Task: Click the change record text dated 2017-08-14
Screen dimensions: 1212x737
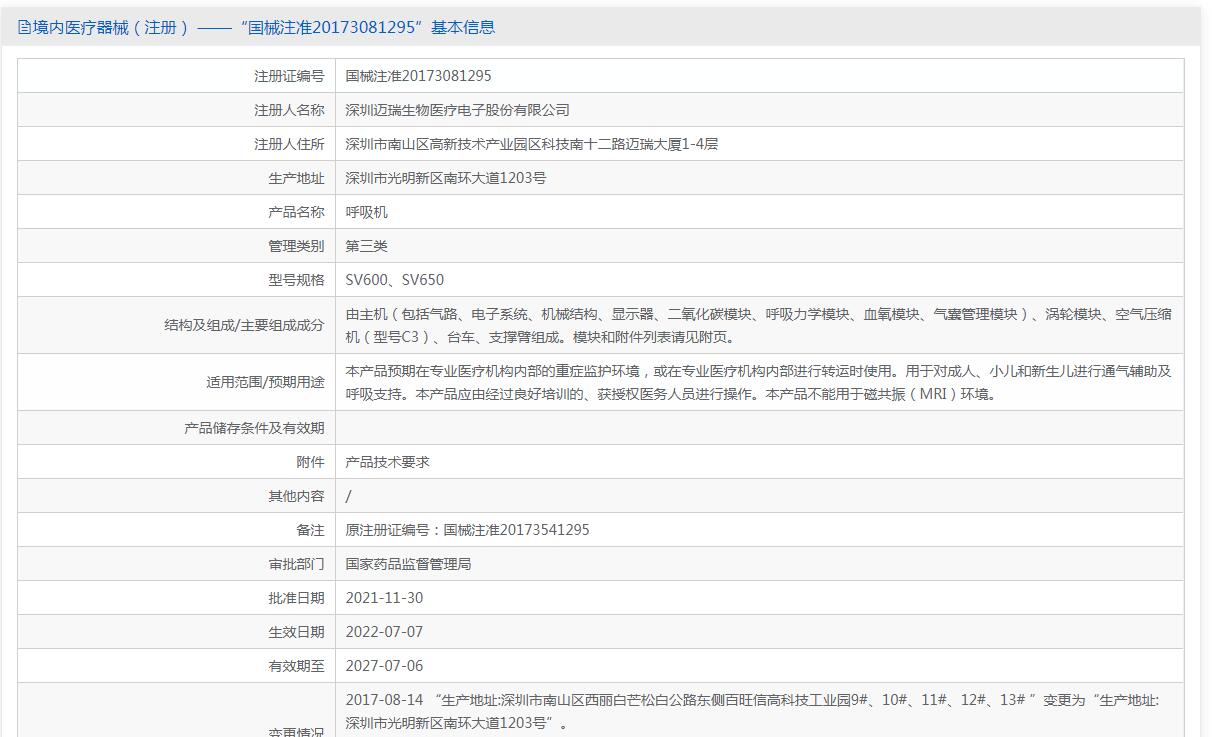Action: pos(752,711)
